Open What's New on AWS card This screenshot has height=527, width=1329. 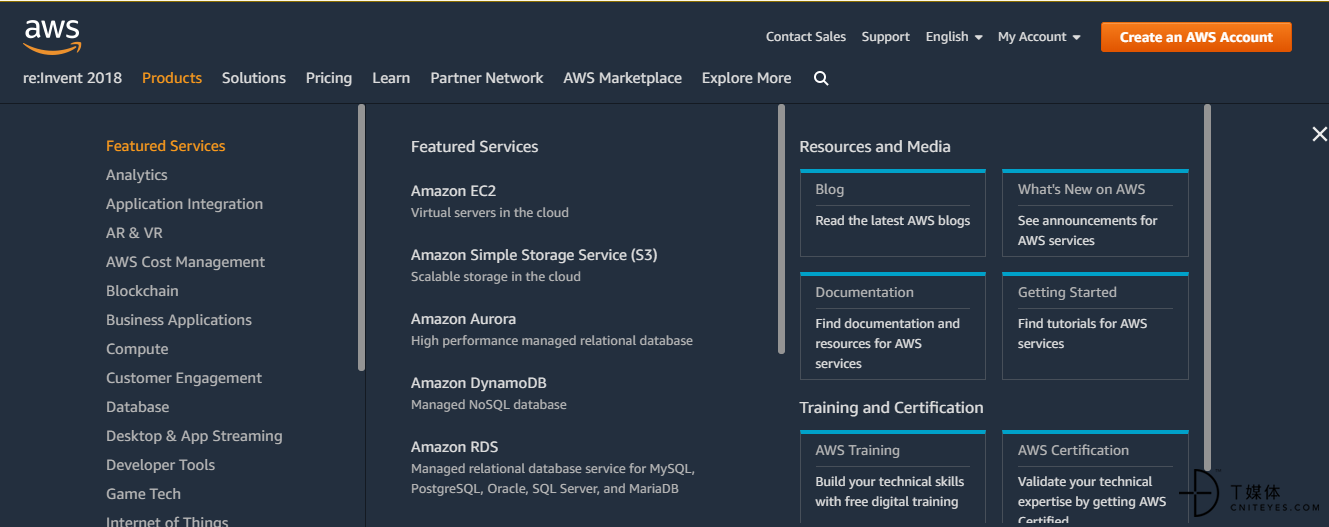pos(1095,213)
